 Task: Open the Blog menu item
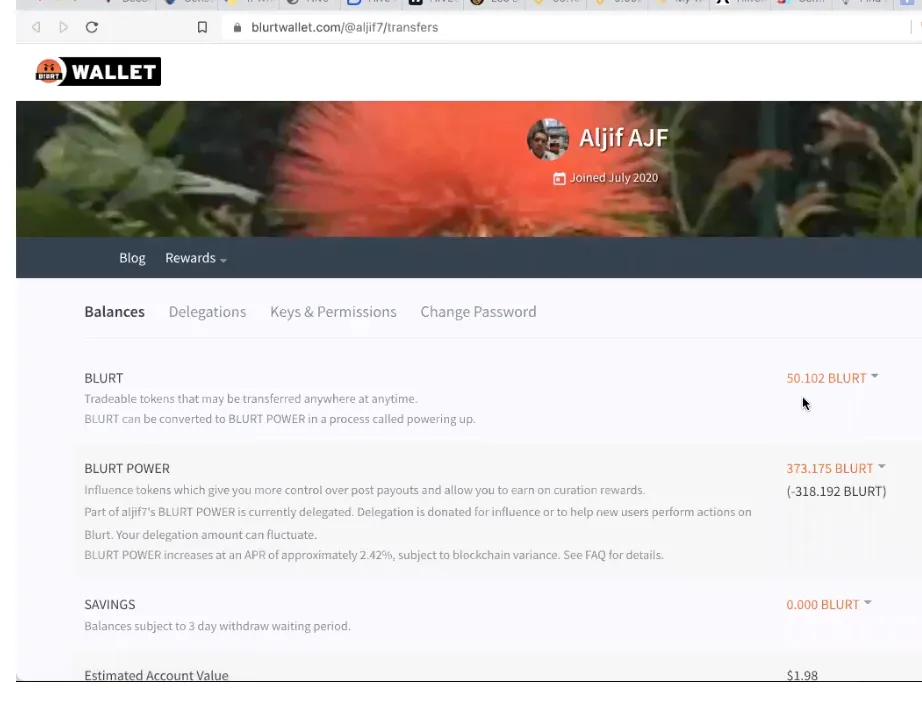[132, 258]
